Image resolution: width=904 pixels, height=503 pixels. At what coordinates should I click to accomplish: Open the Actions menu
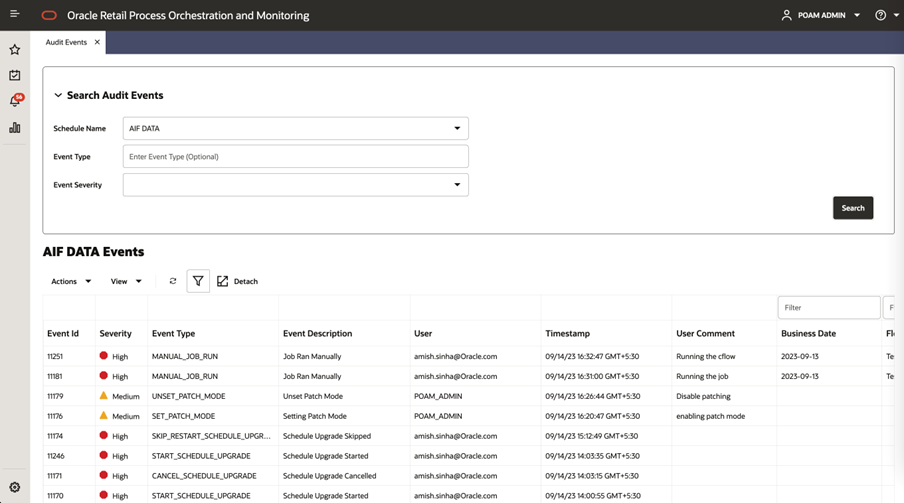click(x=71, y=281)
